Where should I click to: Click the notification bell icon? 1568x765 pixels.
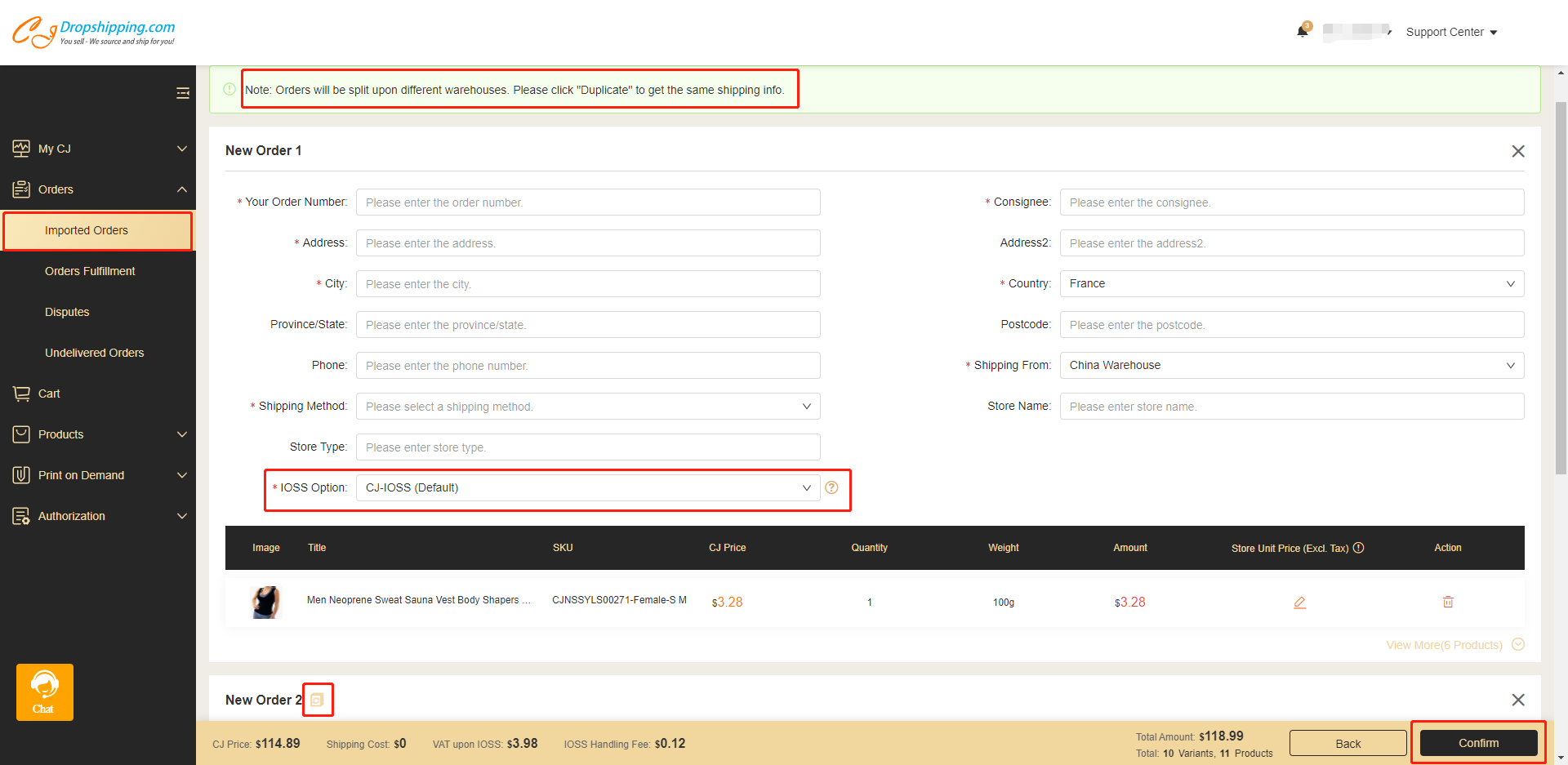(1302, 32)
